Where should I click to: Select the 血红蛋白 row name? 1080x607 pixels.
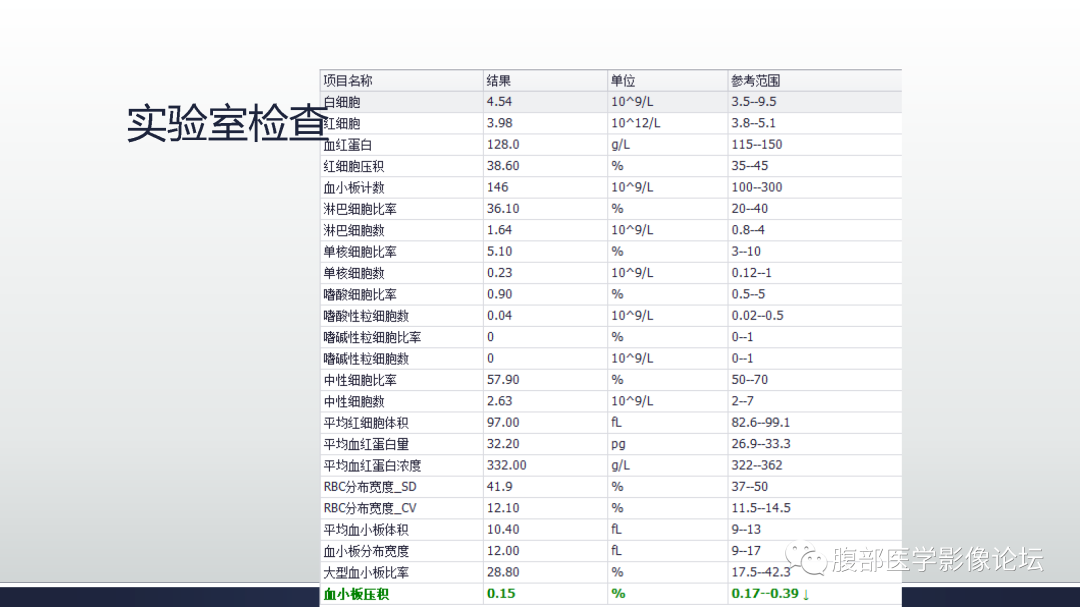(x=348, y=145)
